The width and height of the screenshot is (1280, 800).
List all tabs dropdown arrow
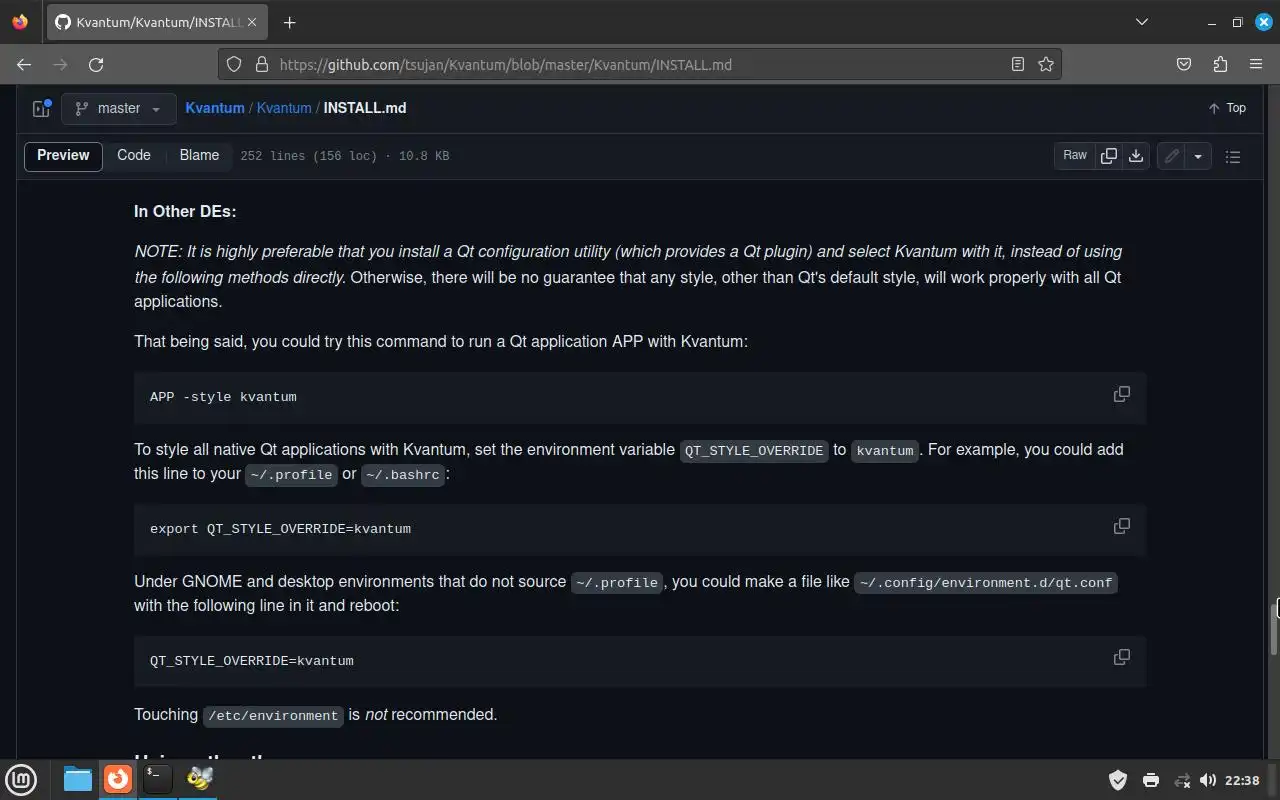click(1142, 22)
